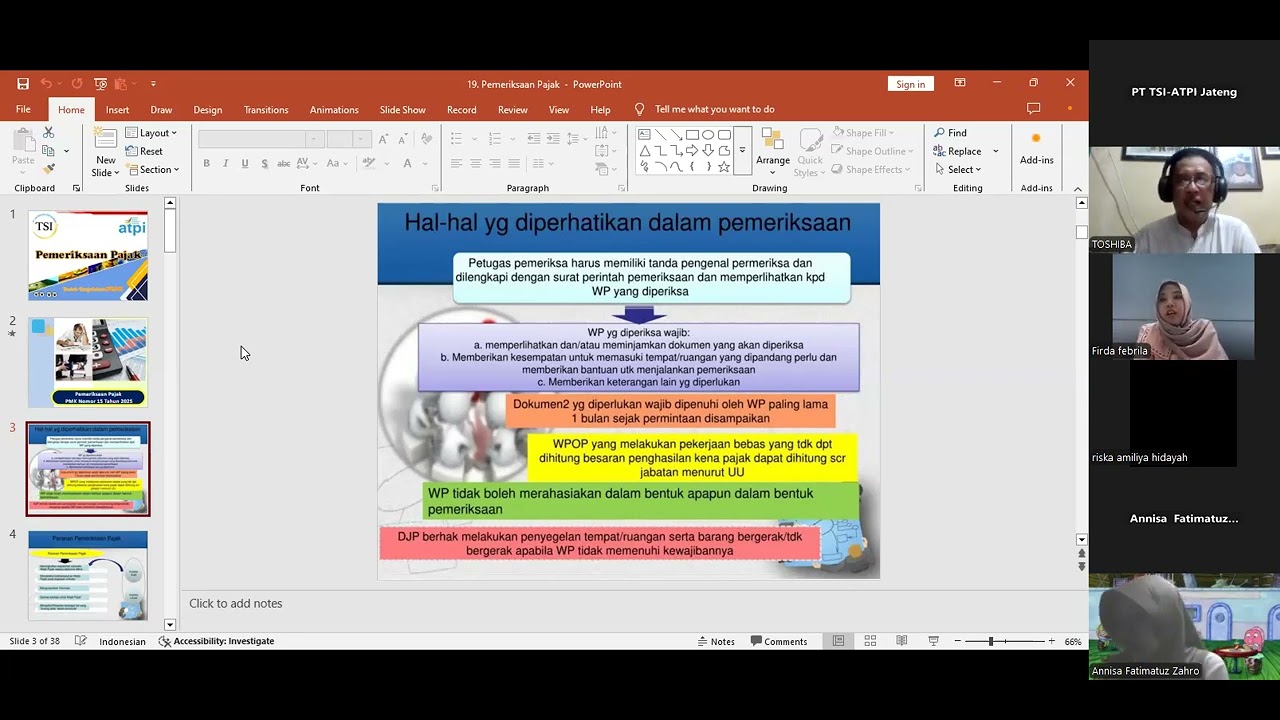Click Replace in the Editing group
Image resolution: width=1280 pixels, height=720 pixels.
point(957,151)
